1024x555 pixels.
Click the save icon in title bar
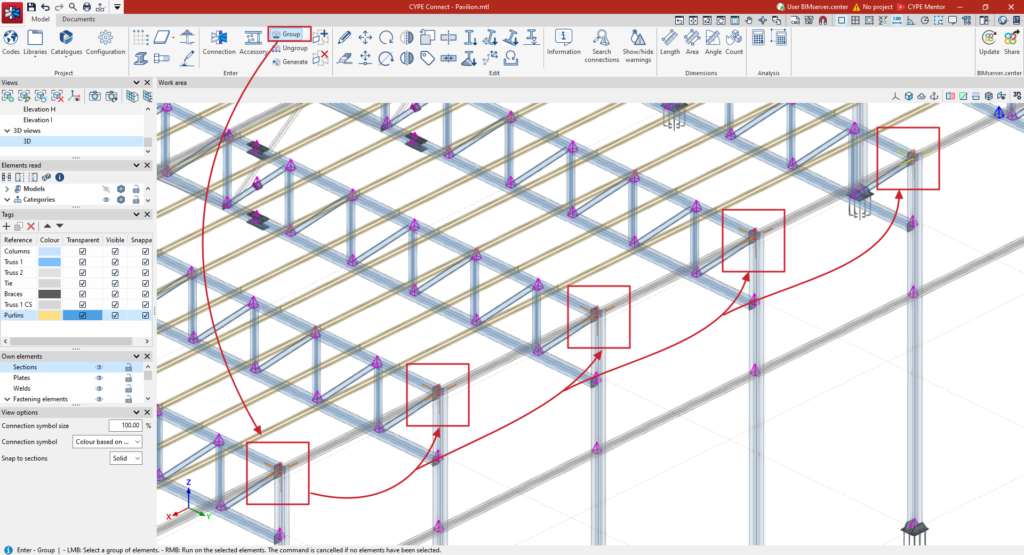(x=31, y=7)
